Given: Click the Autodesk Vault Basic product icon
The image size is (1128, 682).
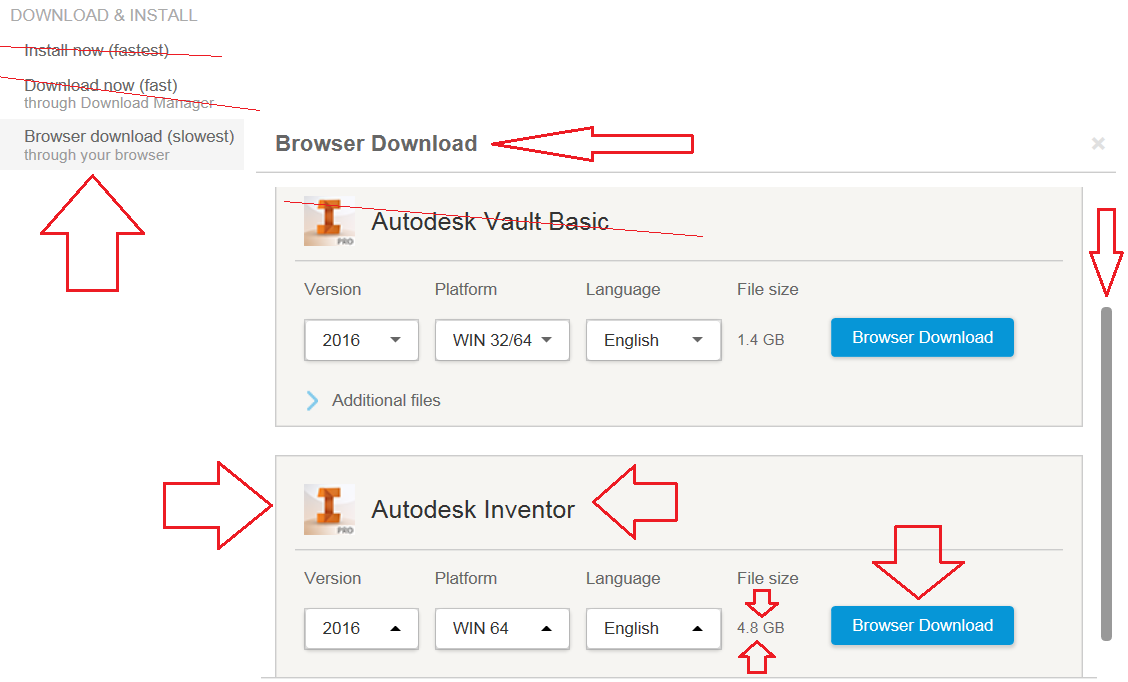Looking at the screenshot, I should point(329,222).
